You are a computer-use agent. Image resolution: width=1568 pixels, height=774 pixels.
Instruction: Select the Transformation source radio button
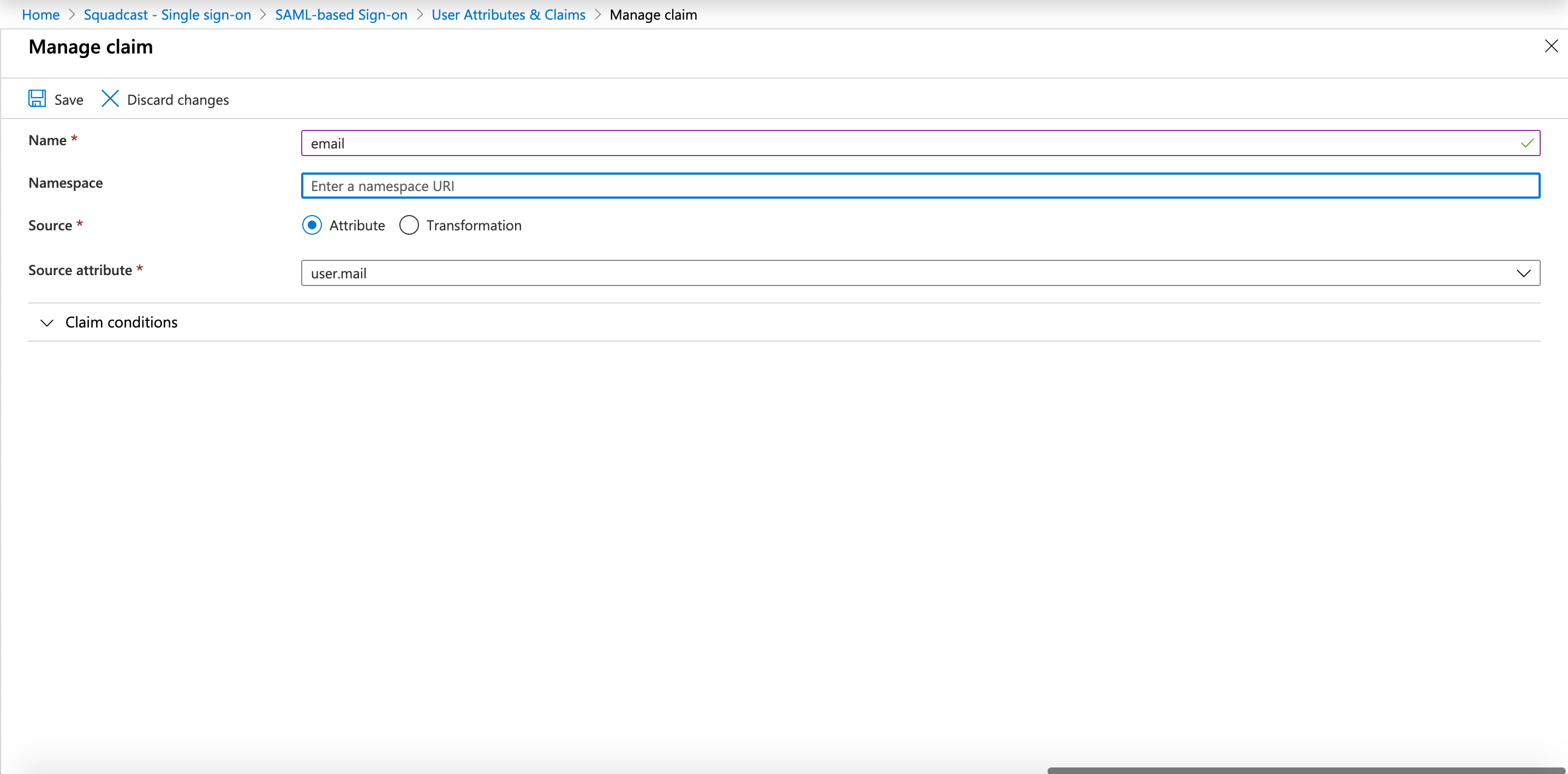(409, 225)
